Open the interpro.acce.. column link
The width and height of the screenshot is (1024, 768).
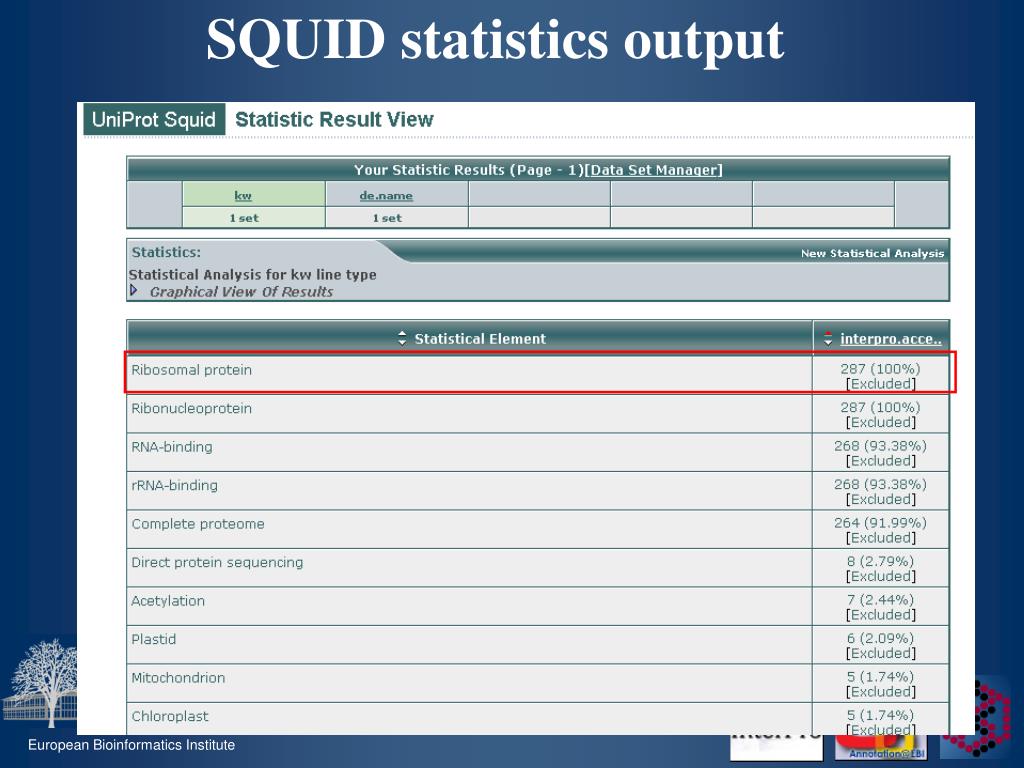pos(891,339)
